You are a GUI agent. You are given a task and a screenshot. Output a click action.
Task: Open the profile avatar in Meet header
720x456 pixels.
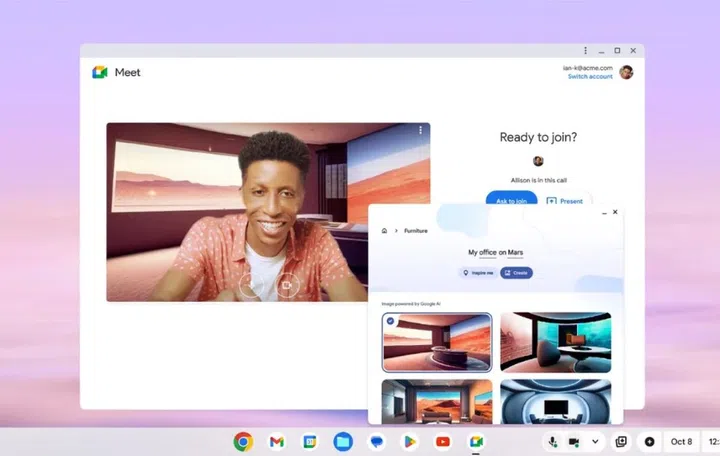(x=626, y=72)
